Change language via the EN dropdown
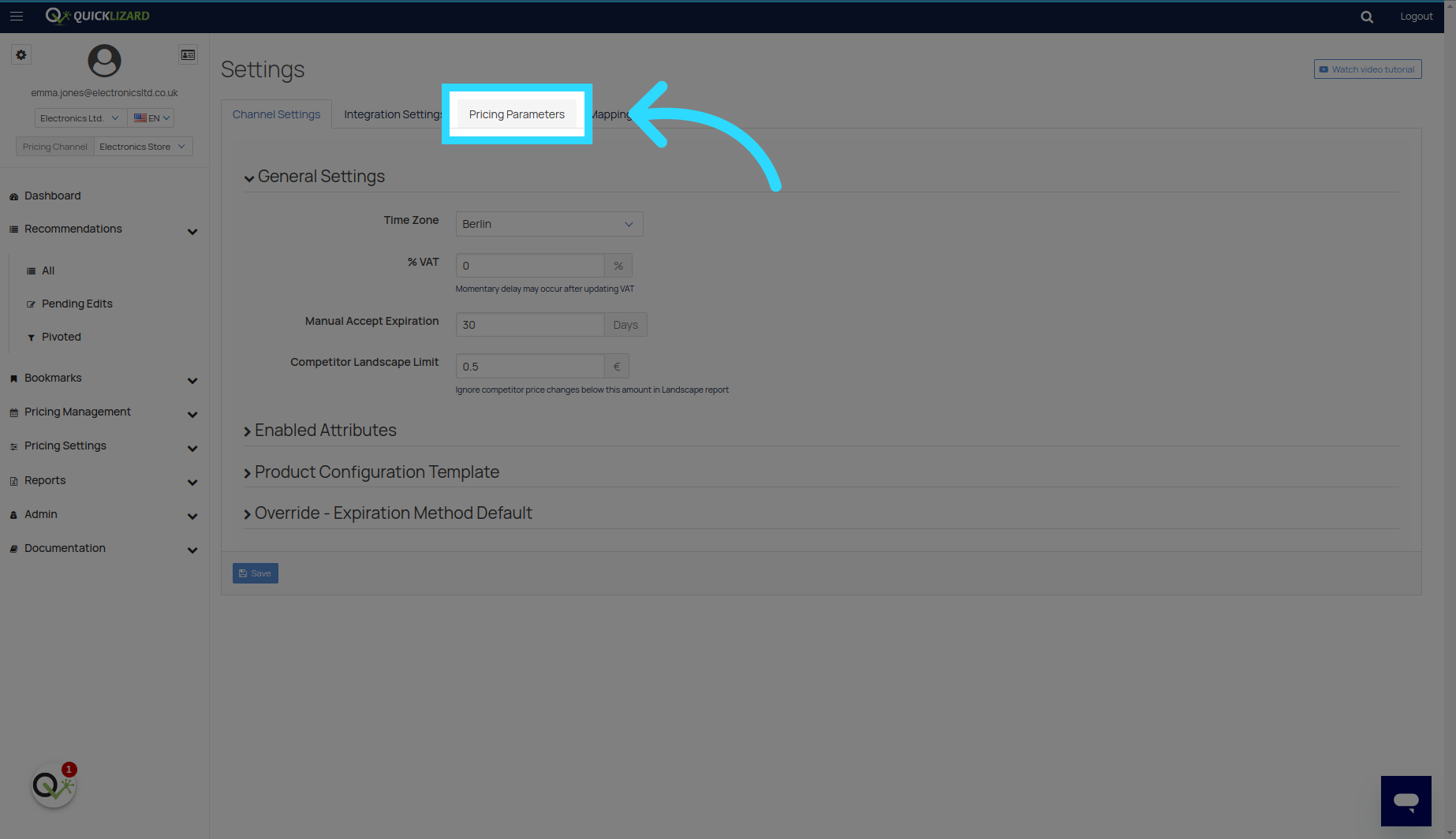Image resolution: width=1456 pixels, height=839 pixels. 151,117
